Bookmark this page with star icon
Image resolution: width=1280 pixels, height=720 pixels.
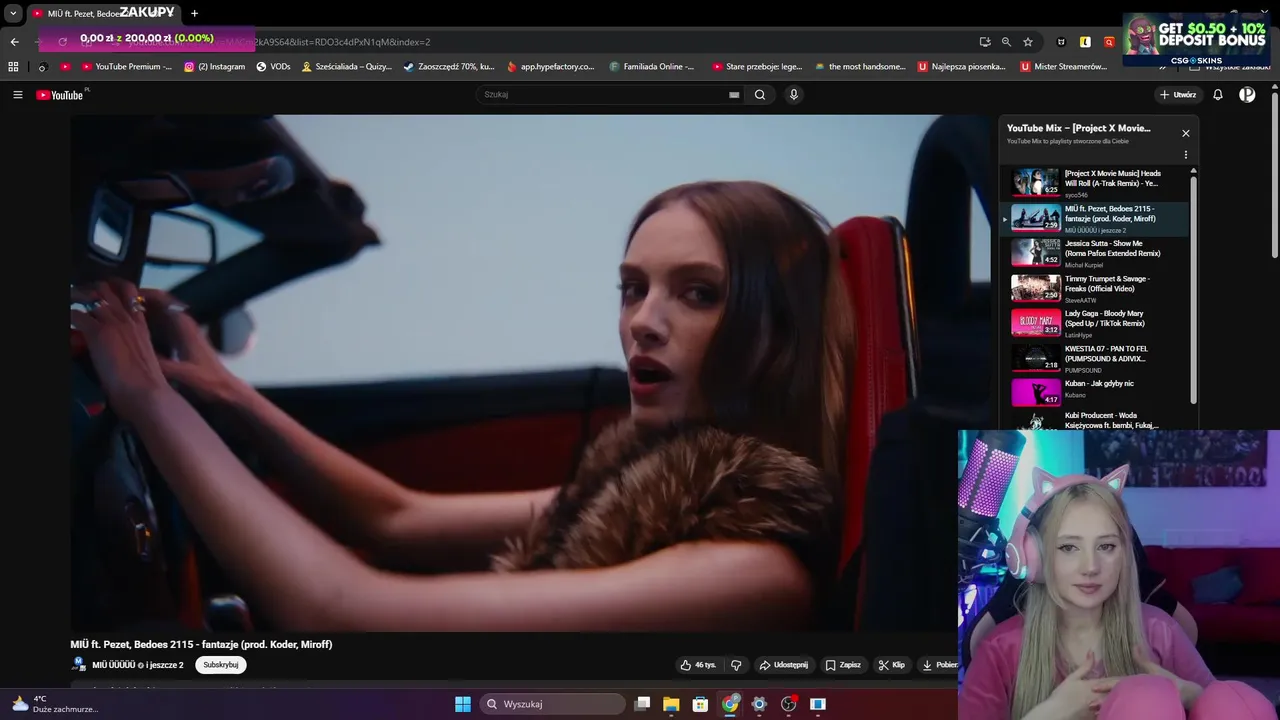1027,42
